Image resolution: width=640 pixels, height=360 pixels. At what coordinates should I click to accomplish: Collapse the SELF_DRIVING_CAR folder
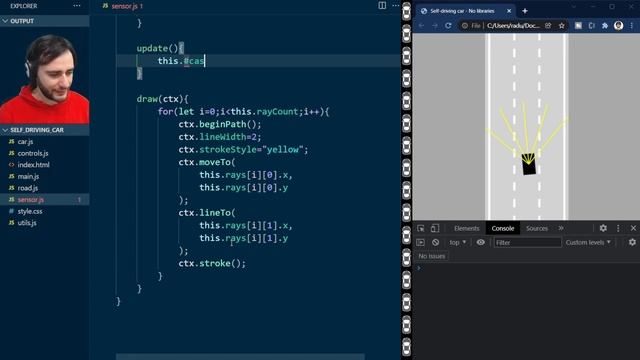pyautogui.click(x=44, y=130)
